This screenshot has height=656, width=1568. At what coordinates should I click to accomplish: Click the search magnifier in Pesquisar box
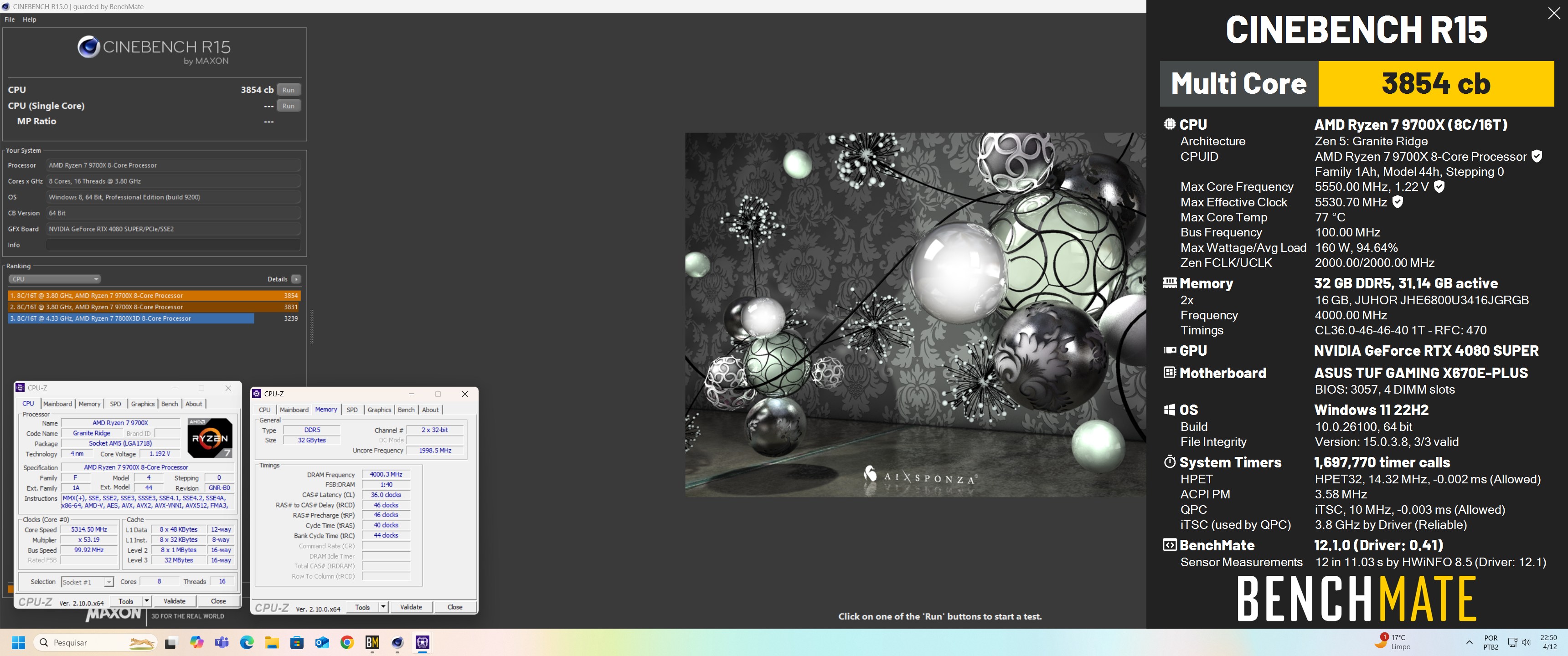coord(43,643)
